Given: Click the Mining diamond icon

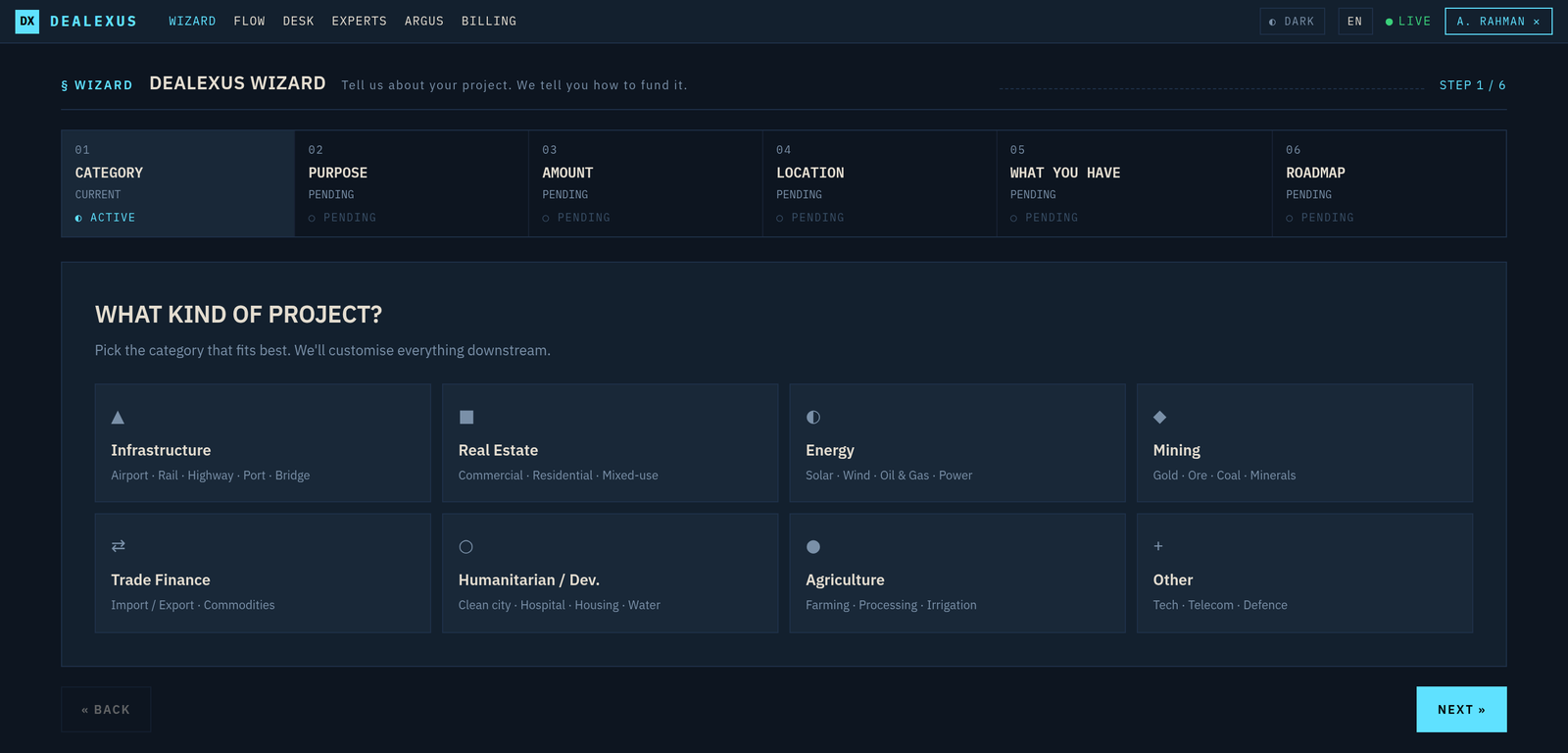Looking at the screenshot, I should pos(1160,418).
